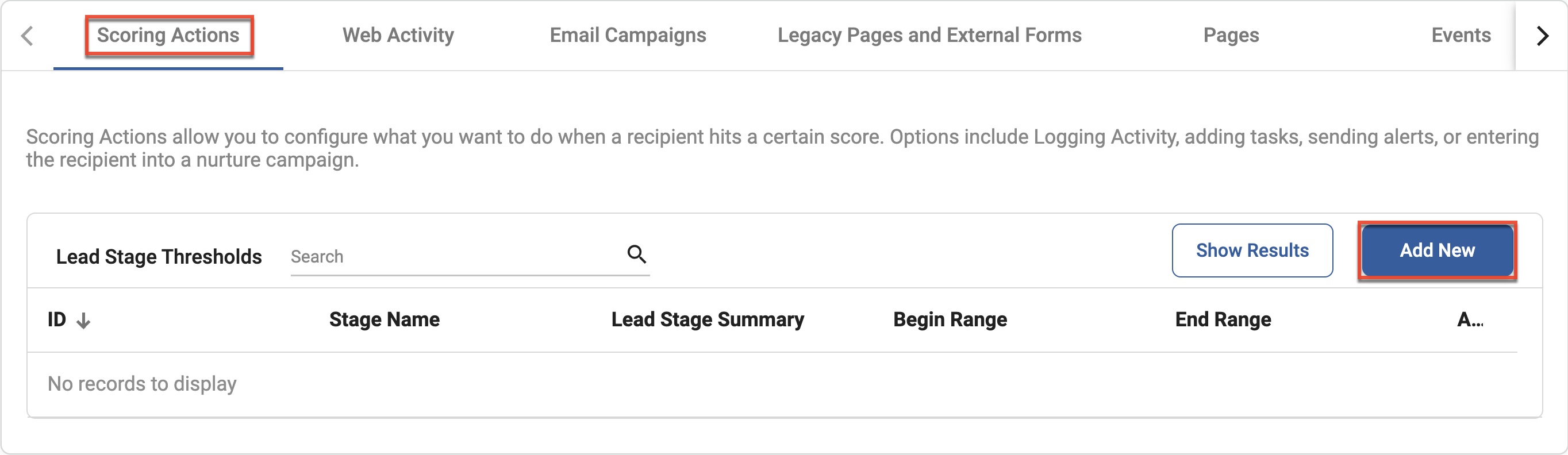Click the Add New button

pos(1437,250)
